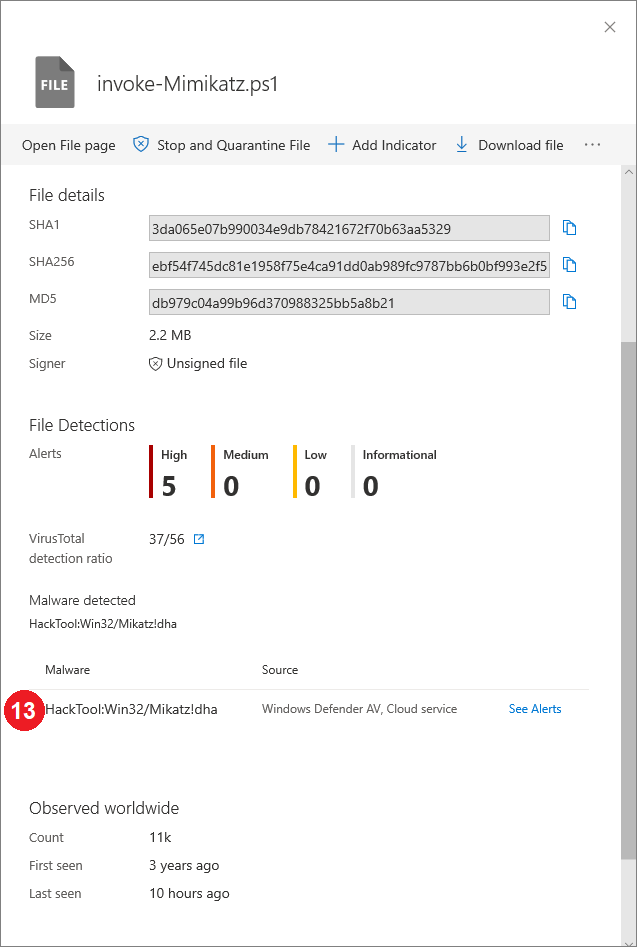The image size is (637, 947).
Task: Copy the SHA256 hash value
Action: pos(570,265)
